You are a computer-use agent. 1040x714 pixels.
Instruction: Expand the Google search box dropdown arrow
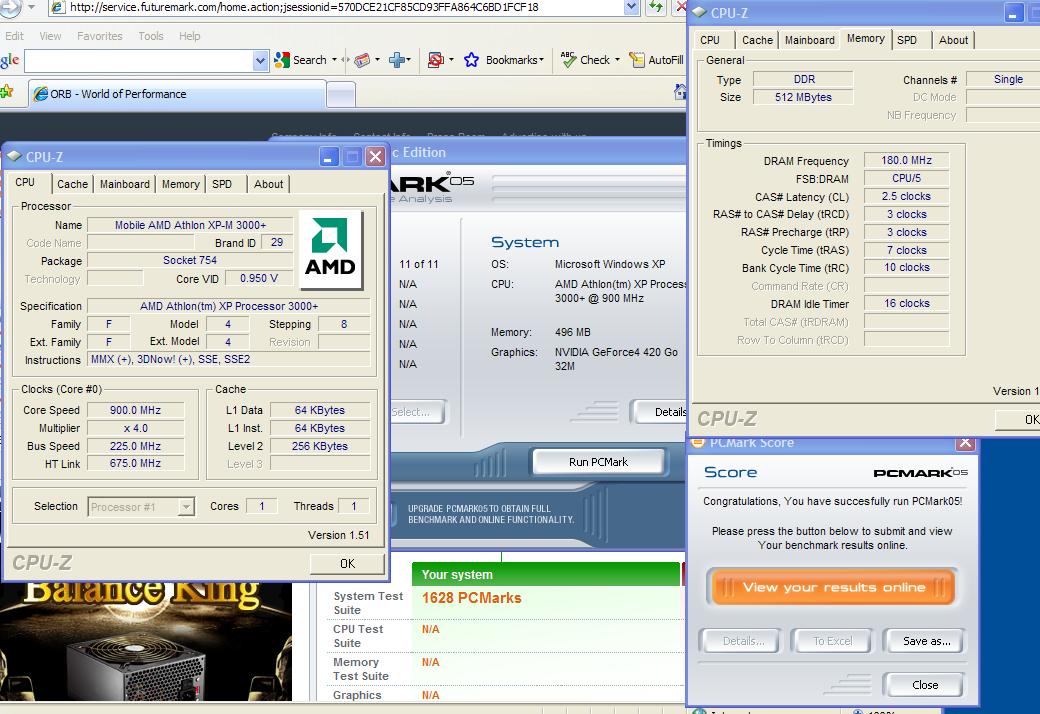(261, 61)
